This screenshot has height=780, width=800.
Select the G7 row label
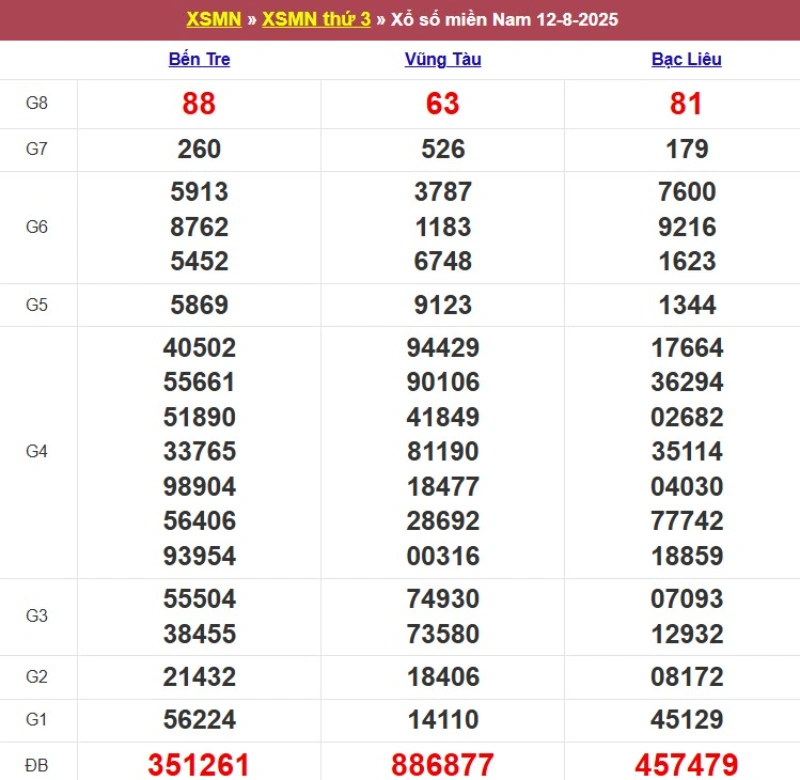(37, 149)
